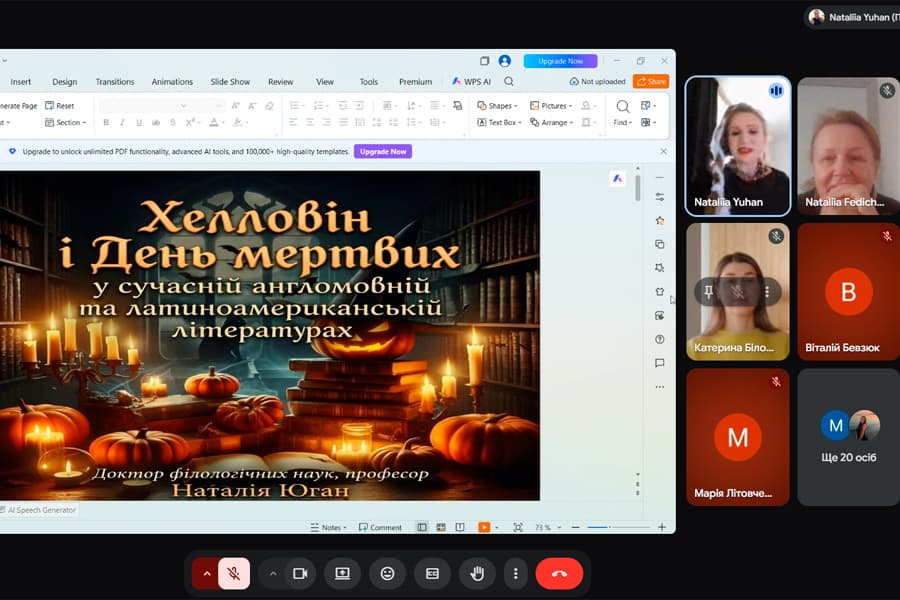This screenshot has width=900, height=600.
Task: Open the Notes pane from status bar
Action: pyautogui.click(x=328, y=527)
